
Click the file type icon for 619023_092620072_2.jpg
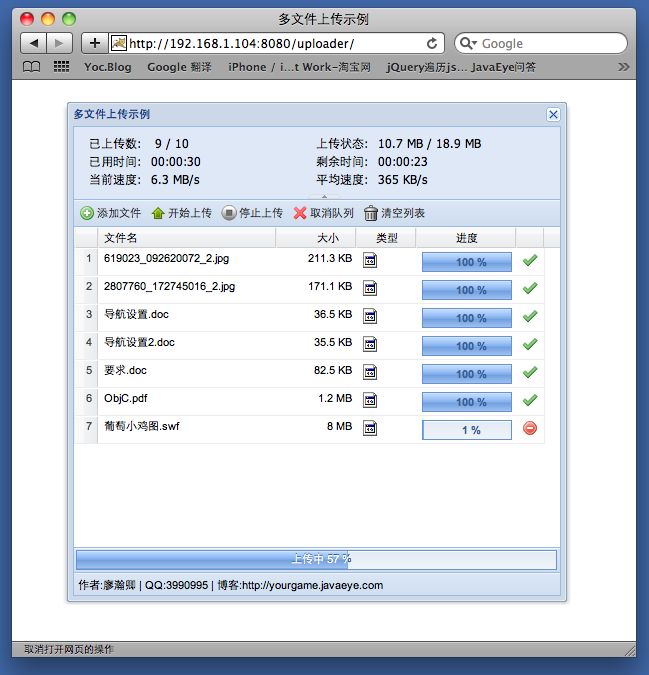pyautogui.click(x=370, y=260)
